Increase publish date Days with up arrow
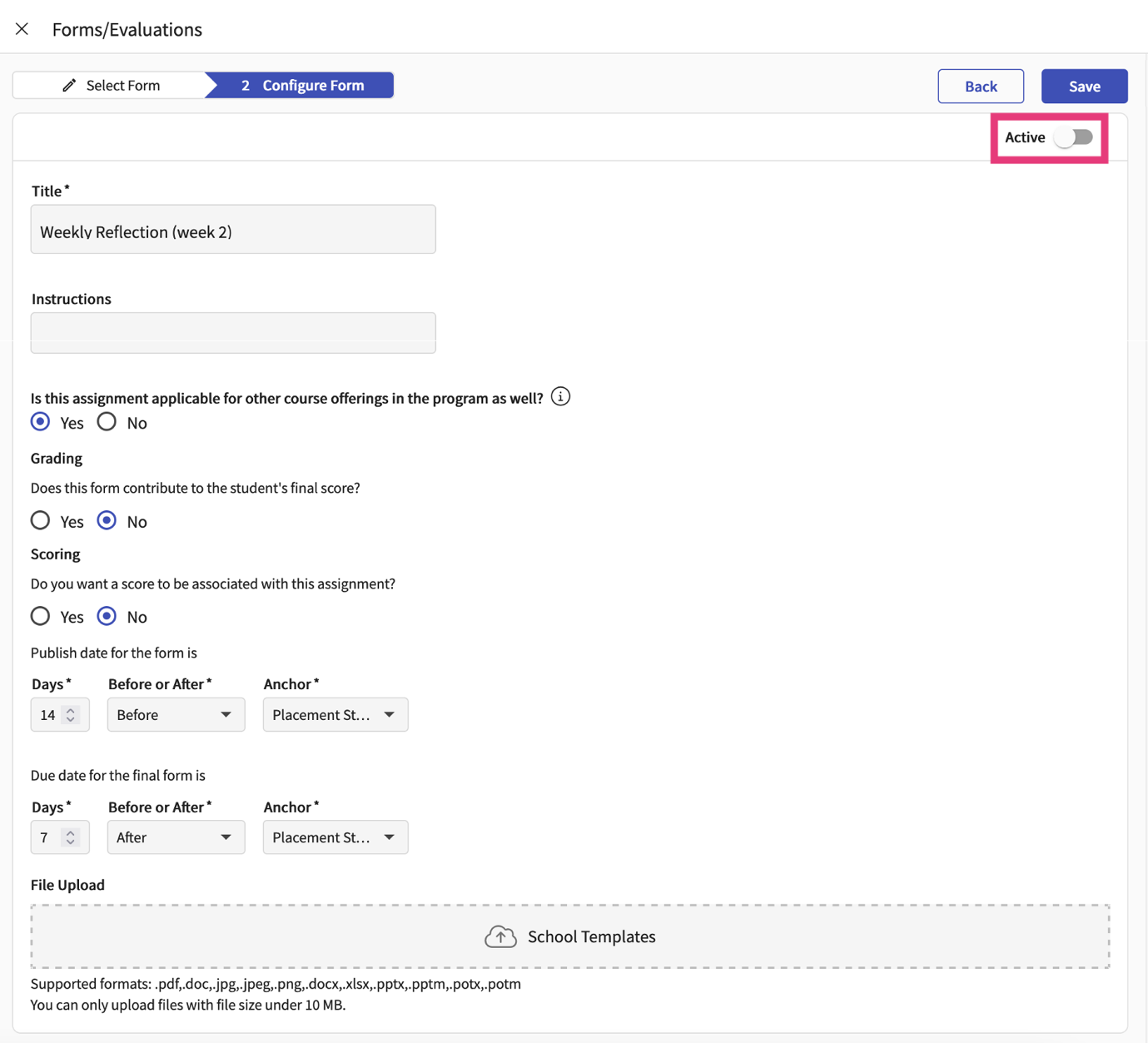This screenshot has width=1148, height=1043. [71, 710]
